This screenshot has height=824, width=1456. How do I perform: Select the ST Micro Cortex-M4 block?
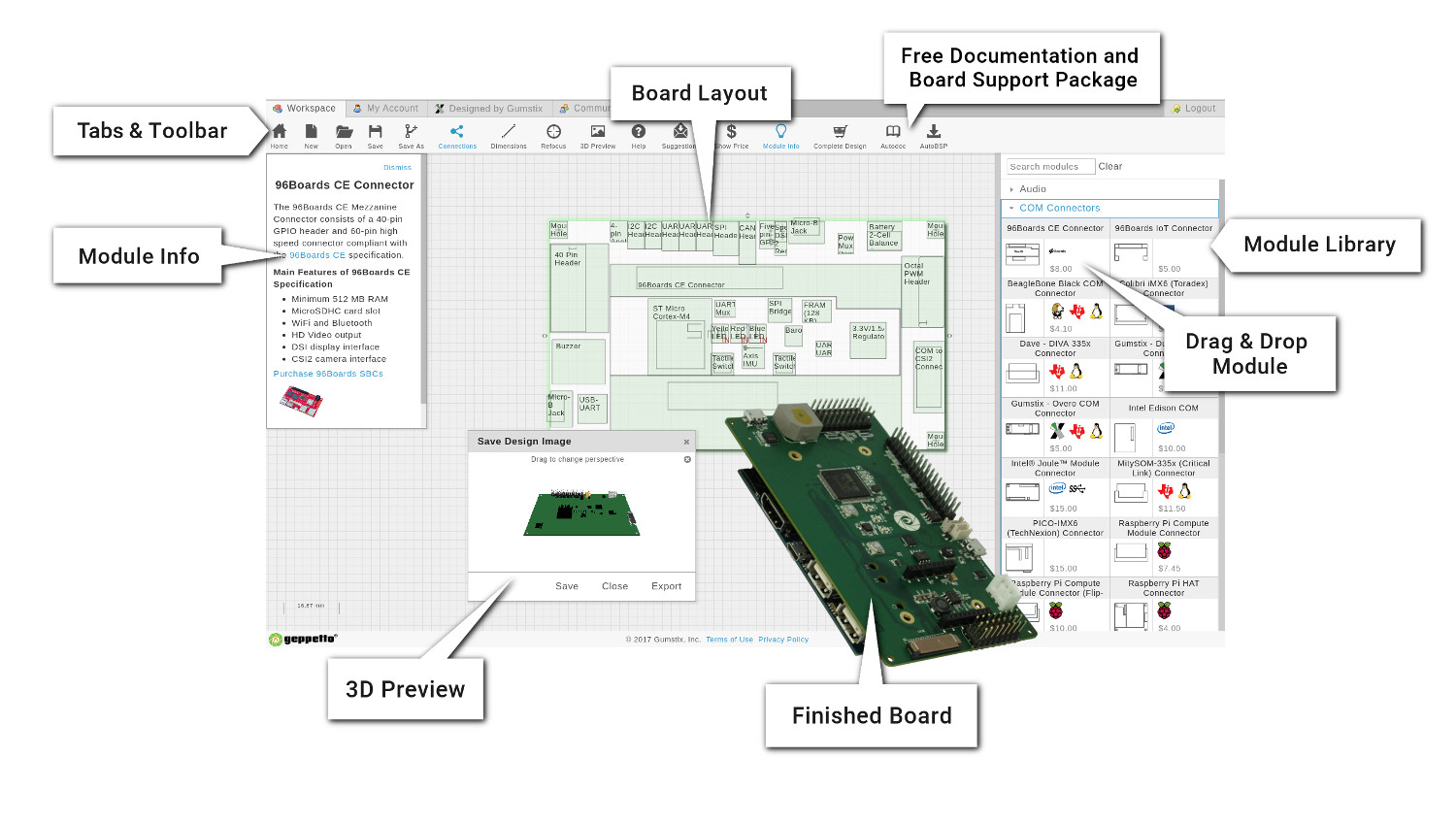point(678,335)
